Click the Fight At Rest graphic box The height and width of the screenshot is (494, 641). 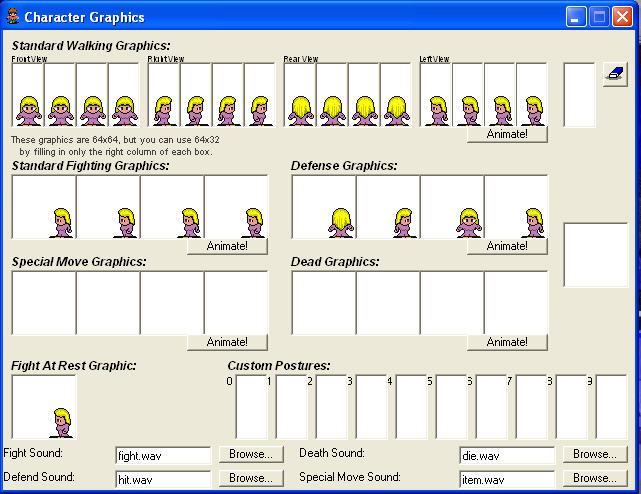[x=44, y=407]
